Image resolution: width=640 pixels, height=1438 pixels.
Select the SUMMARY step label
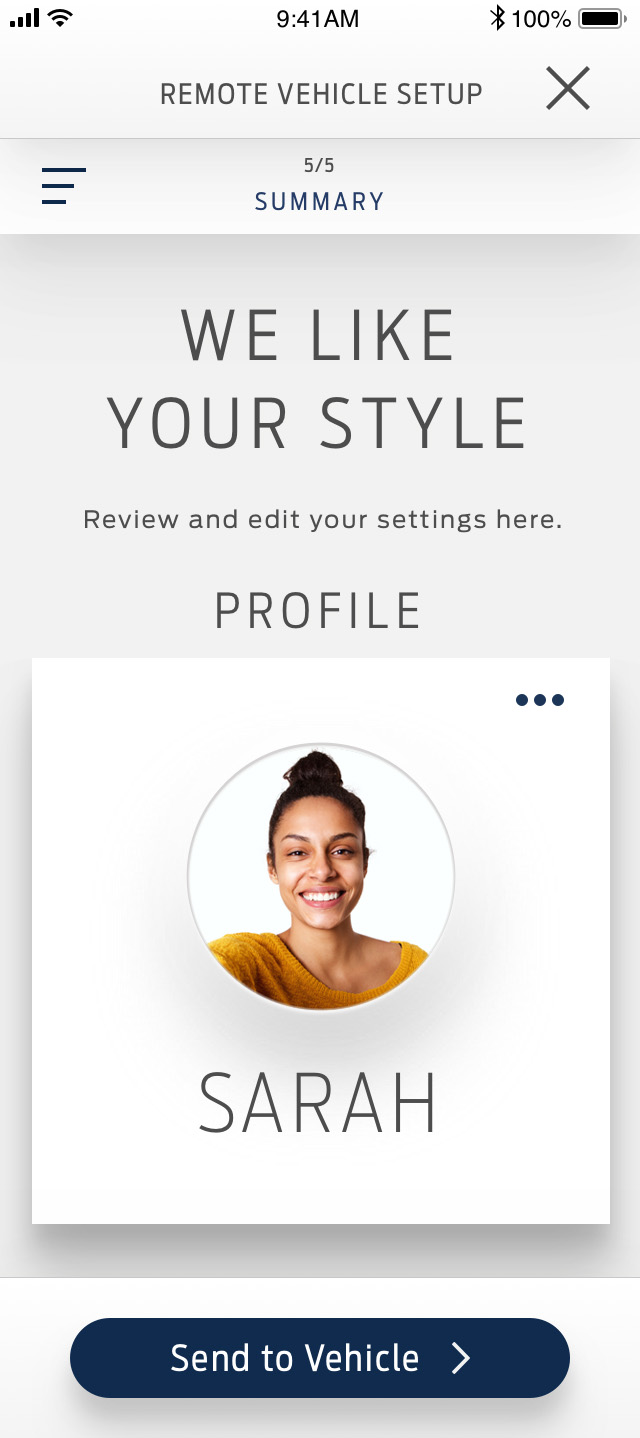pos(319,202)
